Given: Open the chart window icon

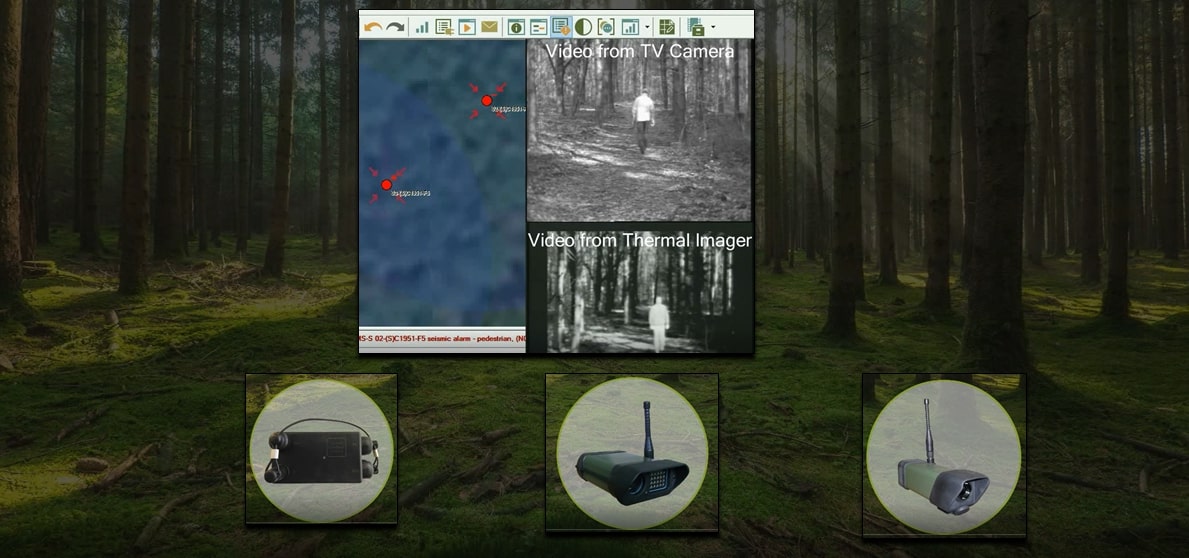Looking at the screenshot, I should tap(630, 27).
